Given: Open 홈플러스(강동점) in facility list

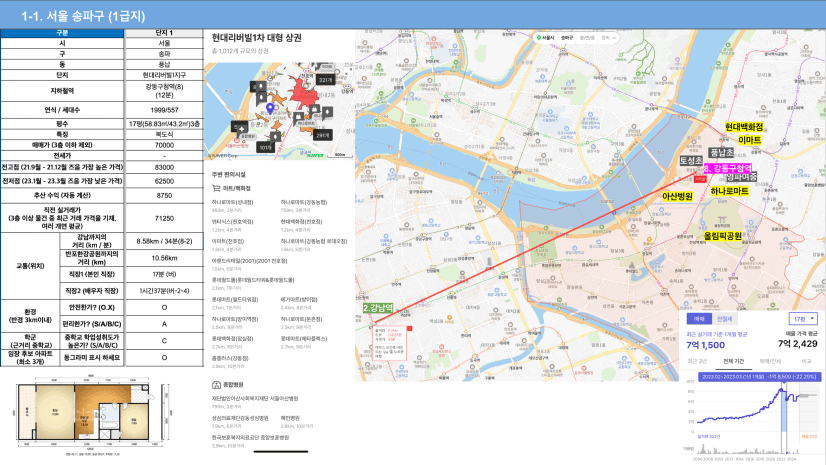Looking at the screenshot, I should 230,358.
